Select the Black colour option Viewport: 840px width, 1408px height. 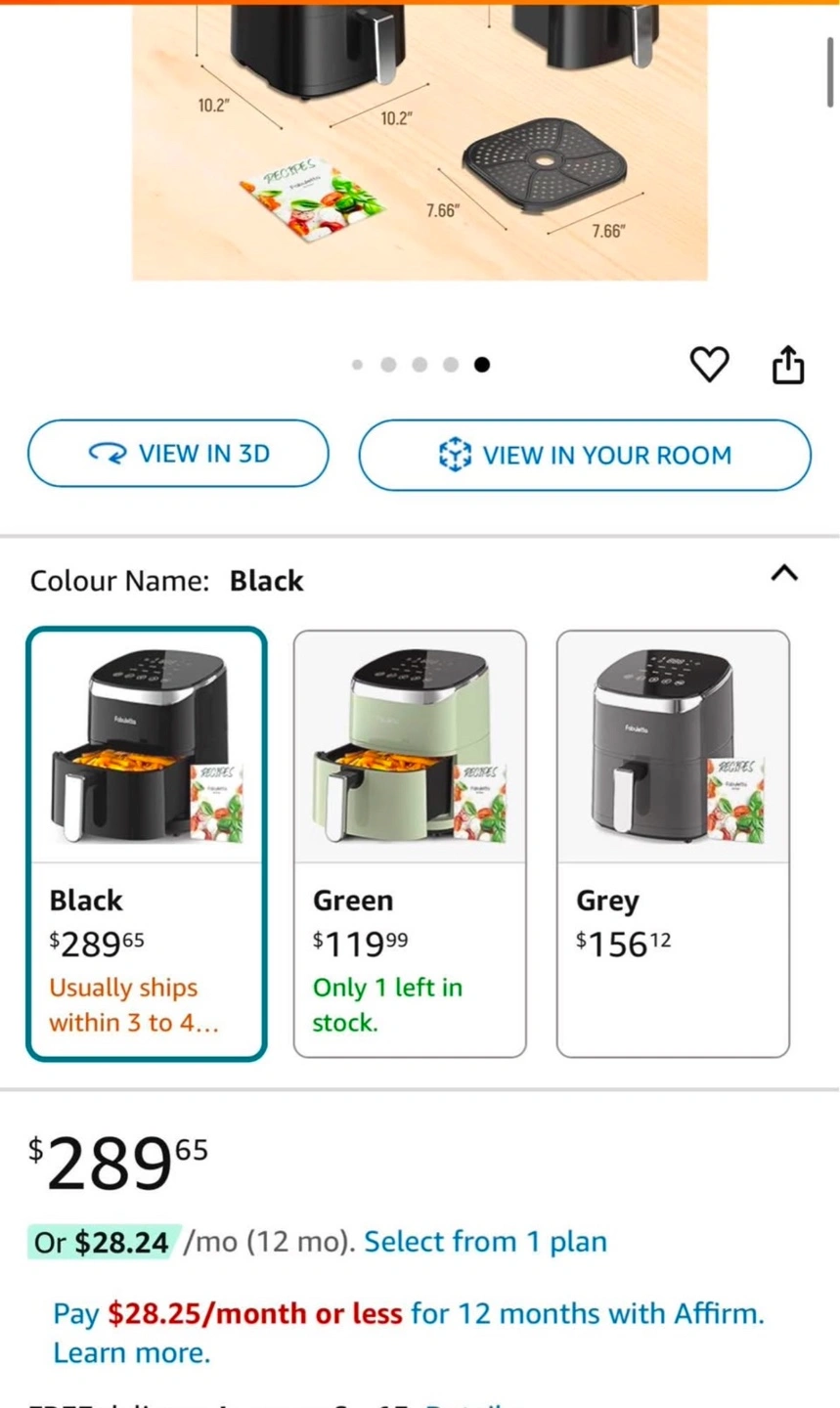(x=147, y=843)
